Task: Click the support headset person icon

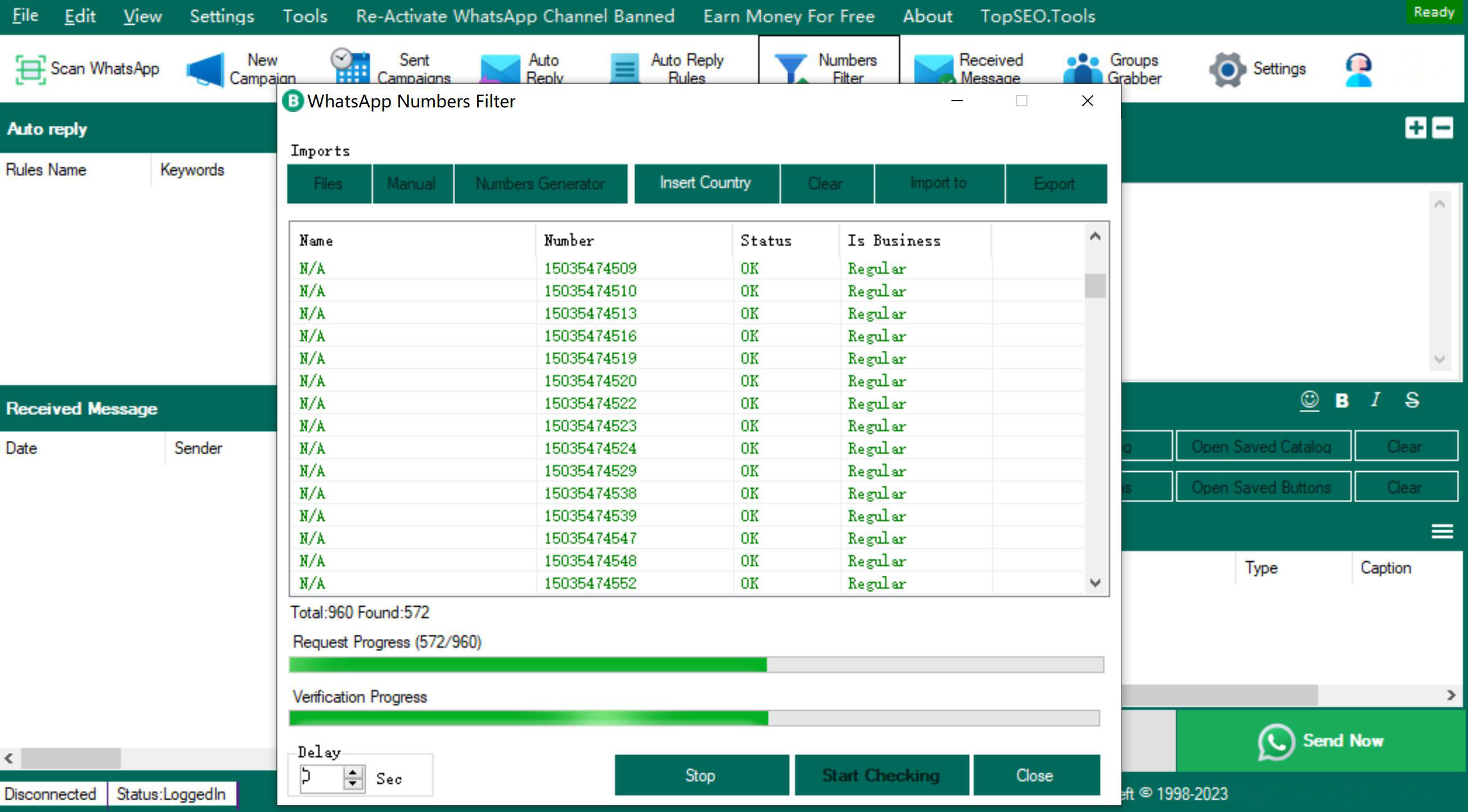Action: pyautogui.click(x=1359, y=70)
